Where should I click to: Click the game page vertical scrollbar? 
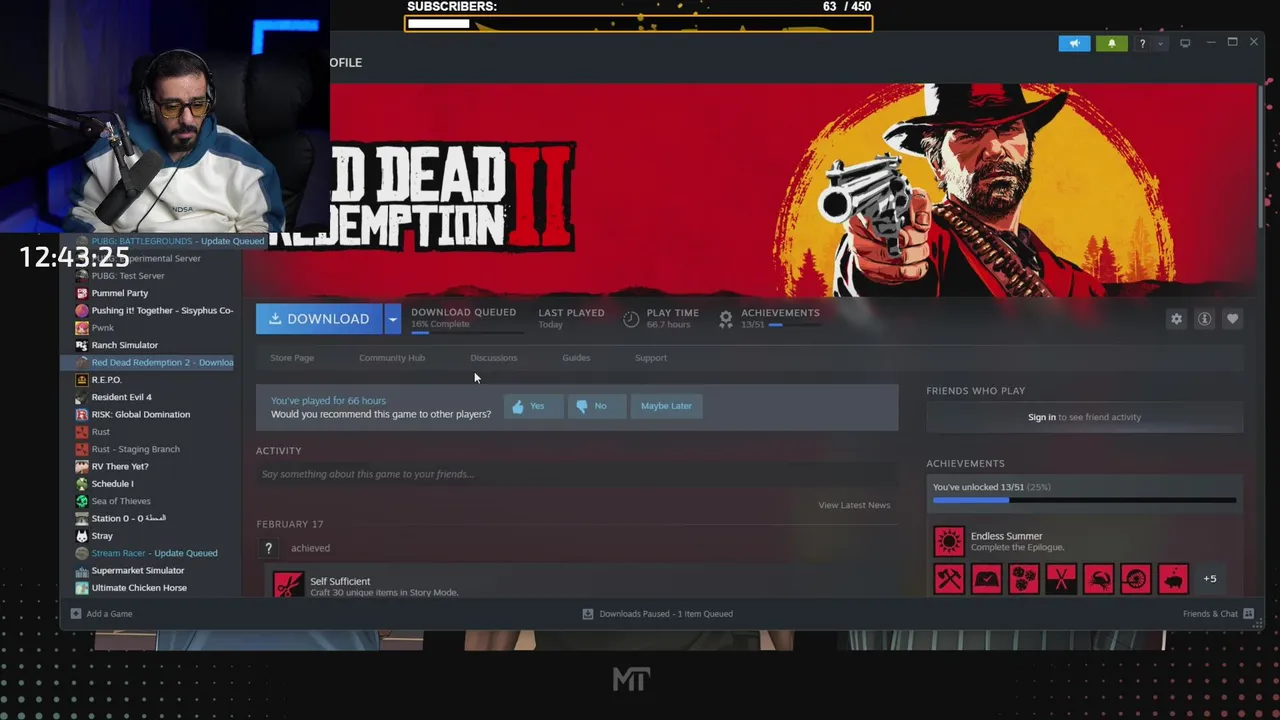point(1260,155)
